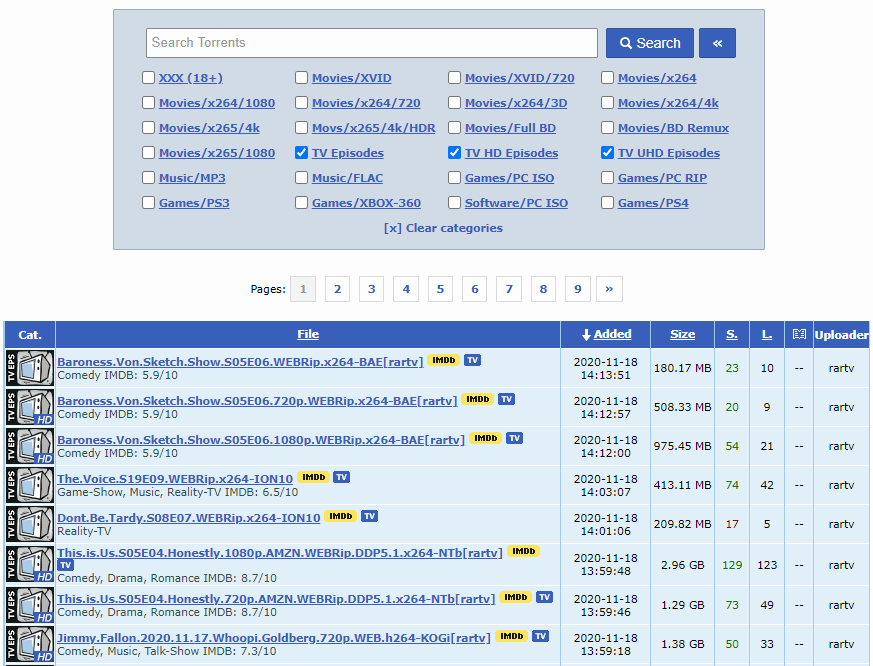Image resolution: width=873 pixels, height=666 pixels.
Task: Open This.is.Us.S05E04 720p AMZN torrent link
Action: (276, 599)
